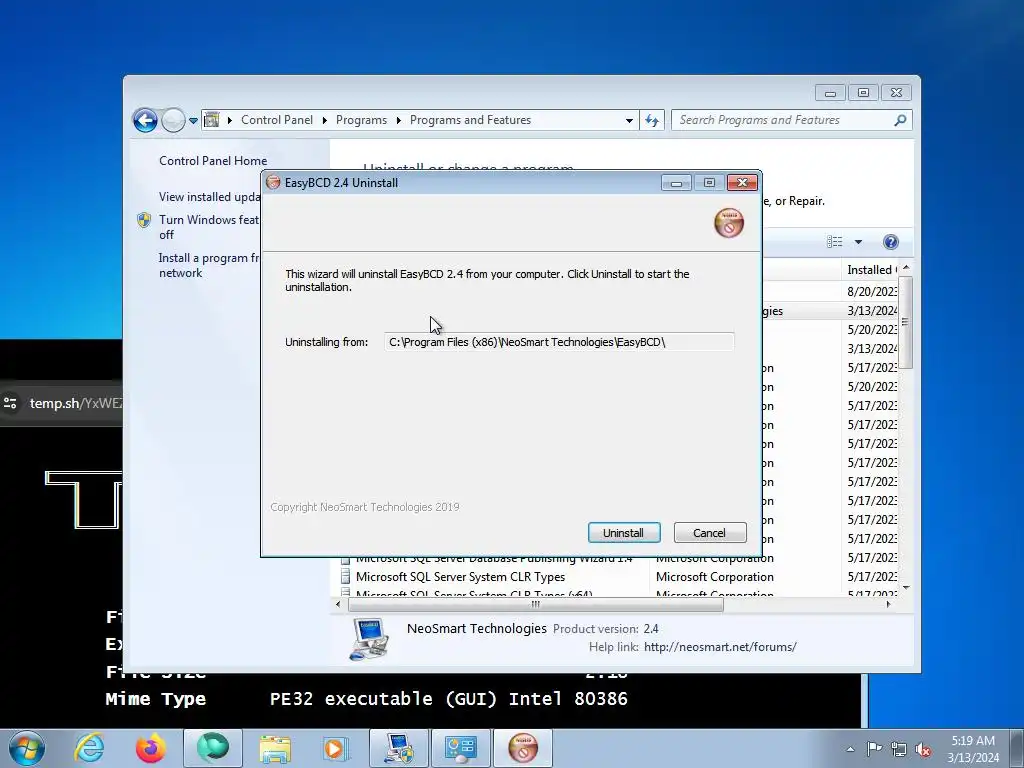Image resolution: width=1024 pixels, height=768 pixels.
Task: Click Programs in the address breadcrumb
Action: (361, 120)
